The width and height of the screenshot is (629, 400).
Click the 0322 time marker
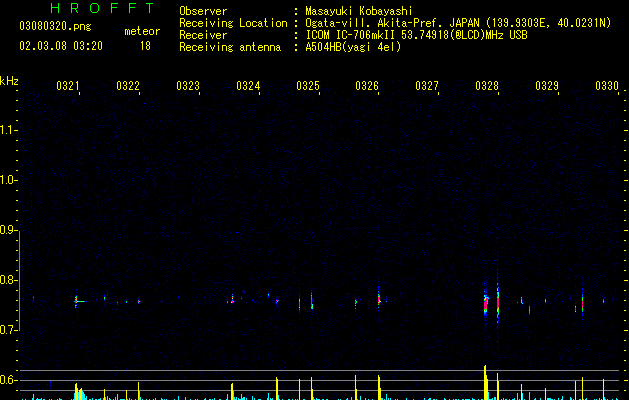128,86
